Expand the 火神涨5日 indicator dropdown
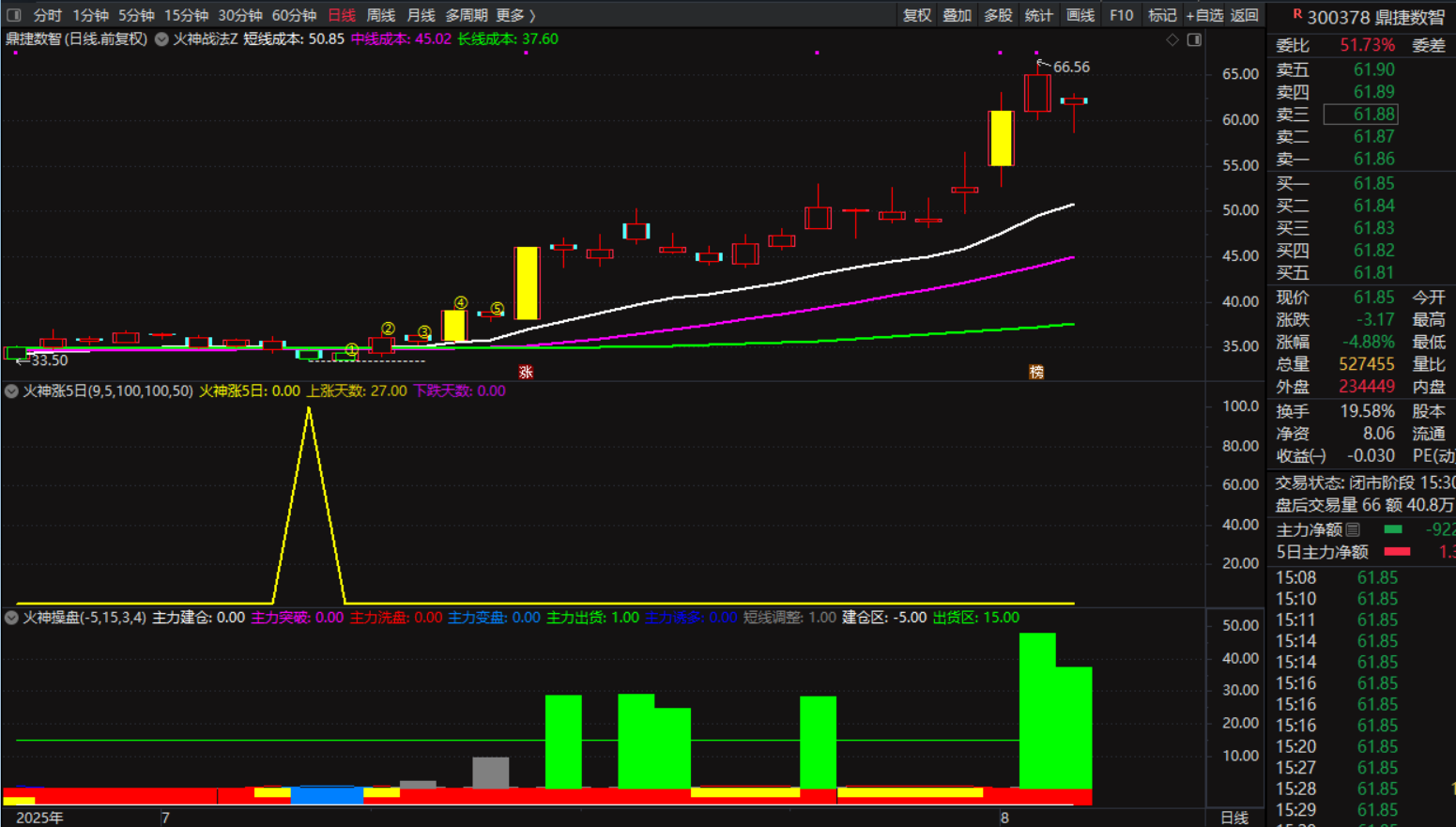1456x827 pixels. click(11, 391)
